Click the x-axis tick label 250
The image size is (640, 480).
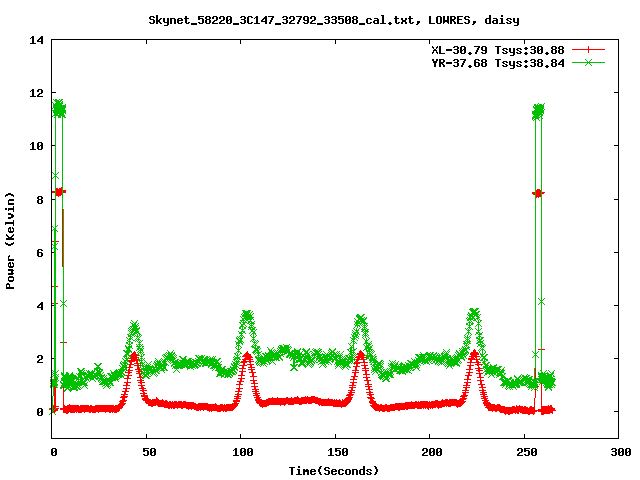527,452
